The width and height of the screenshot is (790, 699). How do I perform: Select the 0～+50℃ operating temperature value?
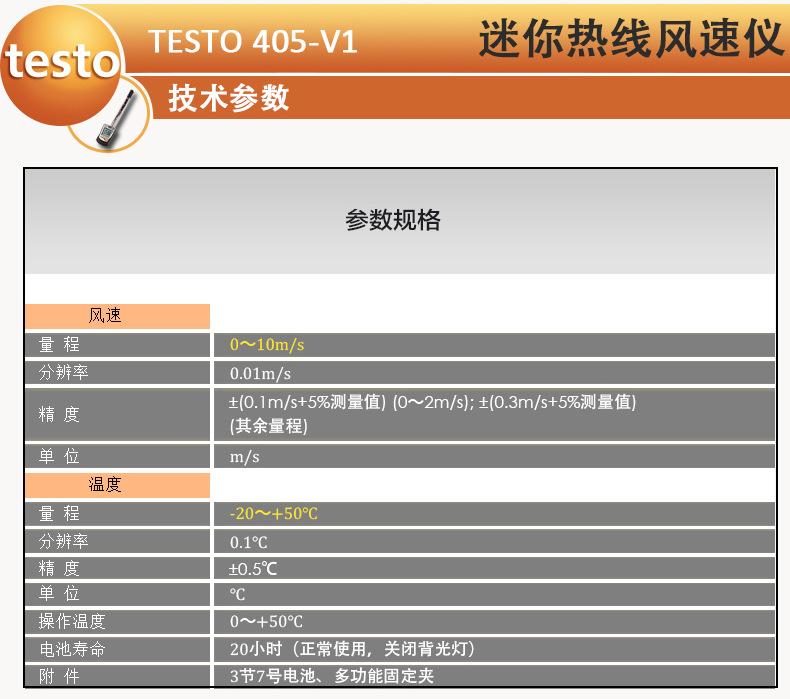266,621
